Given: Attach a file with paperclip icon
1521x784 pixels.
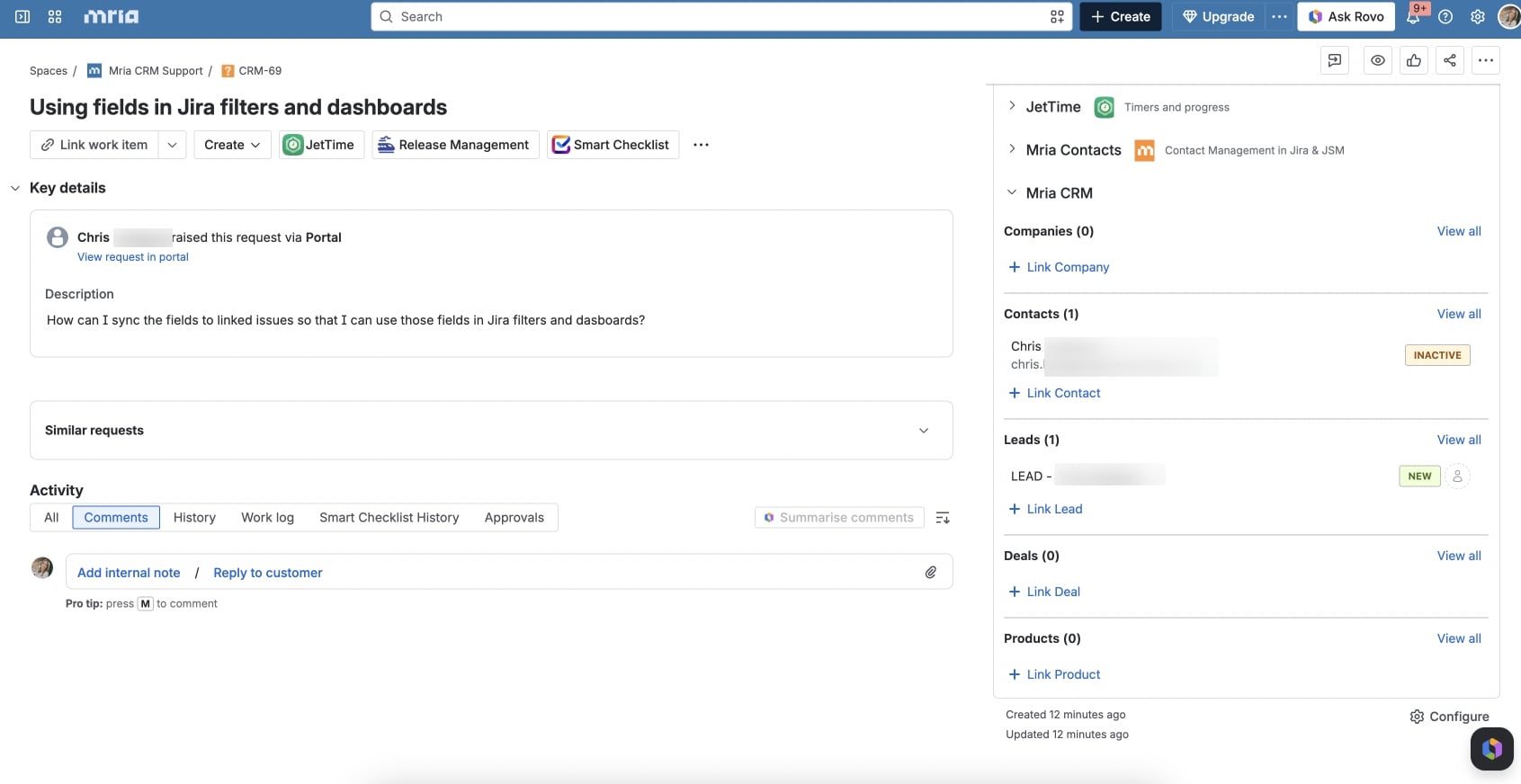Looking at the screenshot, I should [x=931, y=572].
